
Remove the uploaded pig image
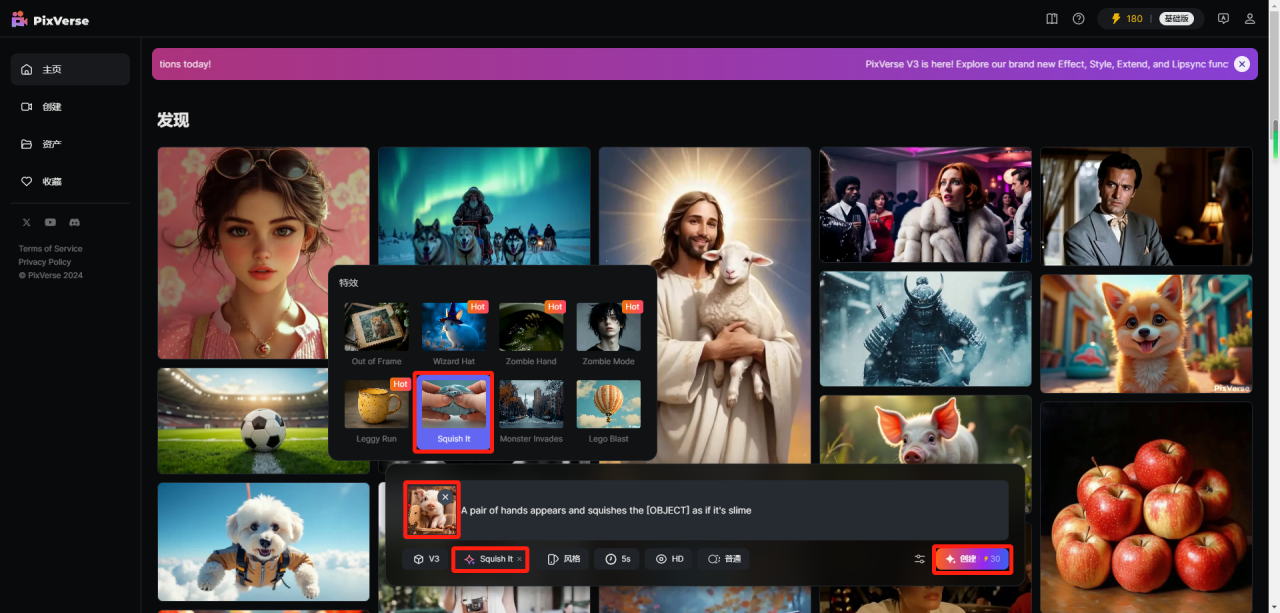coord(445,497)
